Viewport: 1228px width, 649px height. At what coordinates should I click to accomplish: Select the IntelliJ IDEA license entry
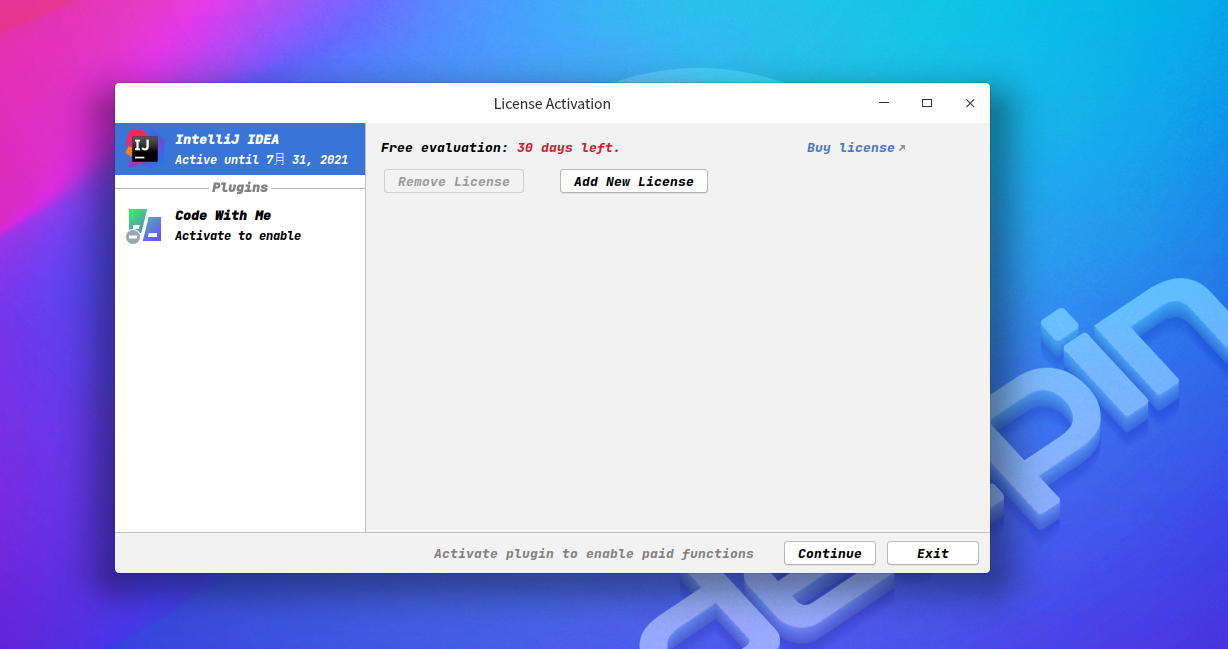click(x=240, y=149)
